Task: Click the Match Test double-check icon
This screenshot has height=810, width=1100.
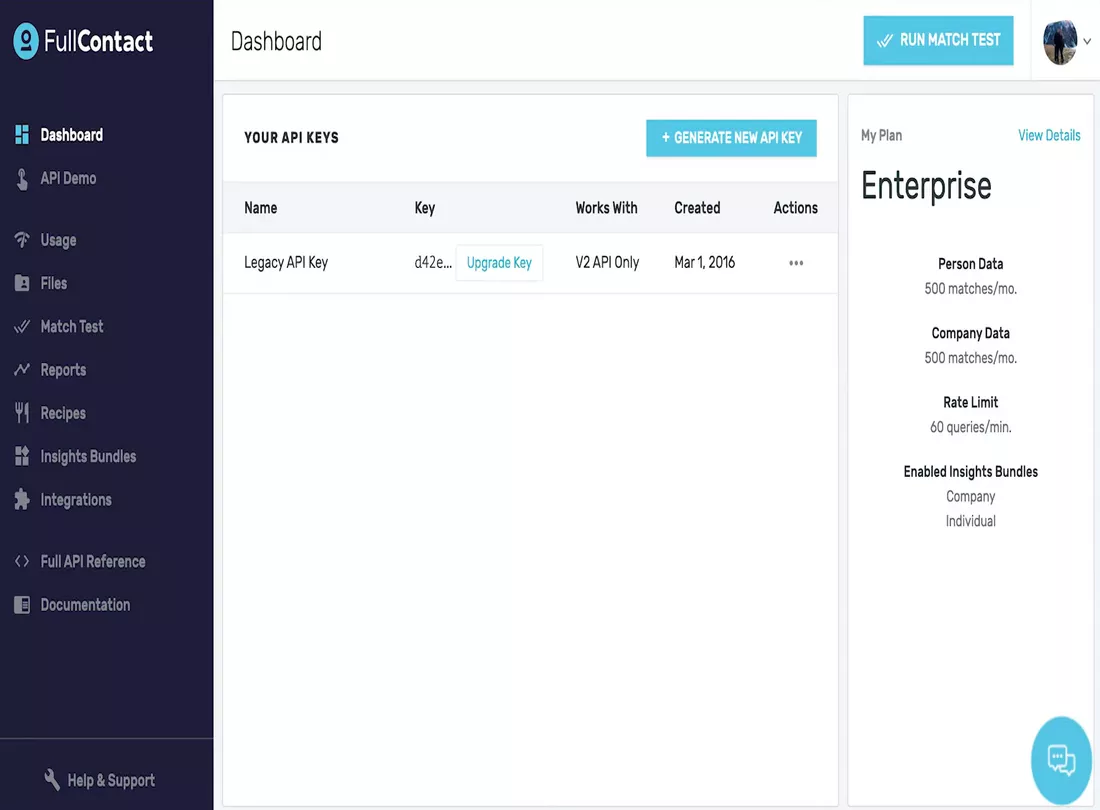Action: [22, 327]
